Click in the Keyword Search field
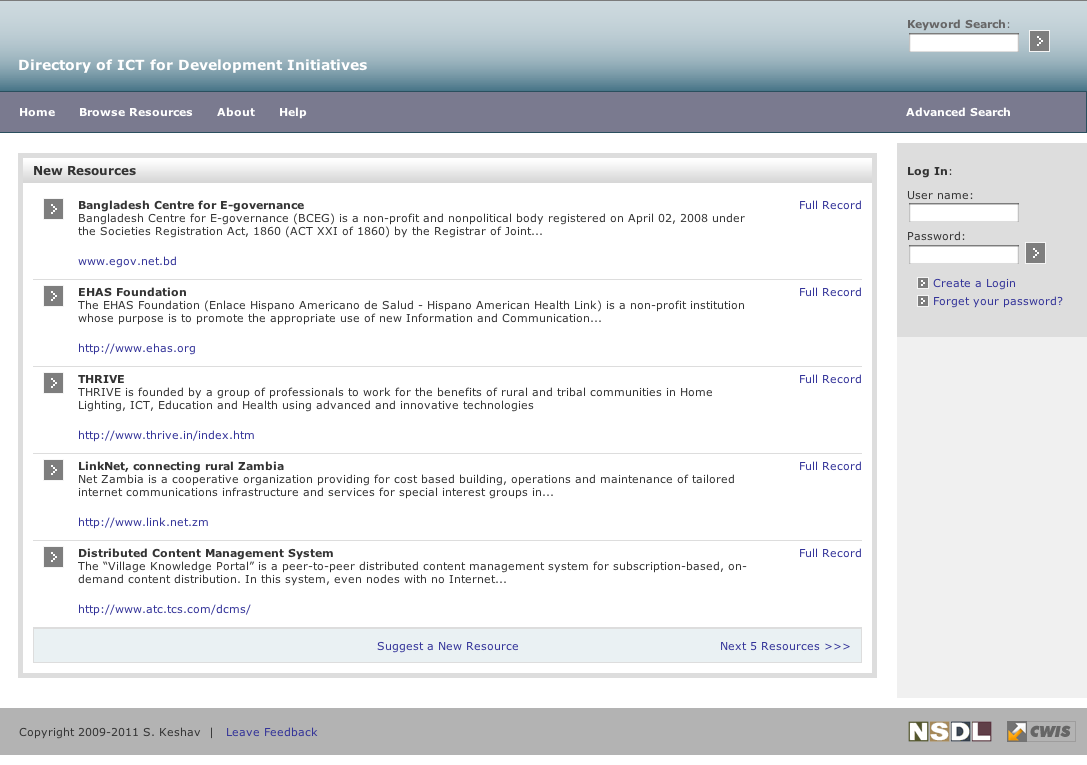 pyautogui.click(x=963, y=42)
